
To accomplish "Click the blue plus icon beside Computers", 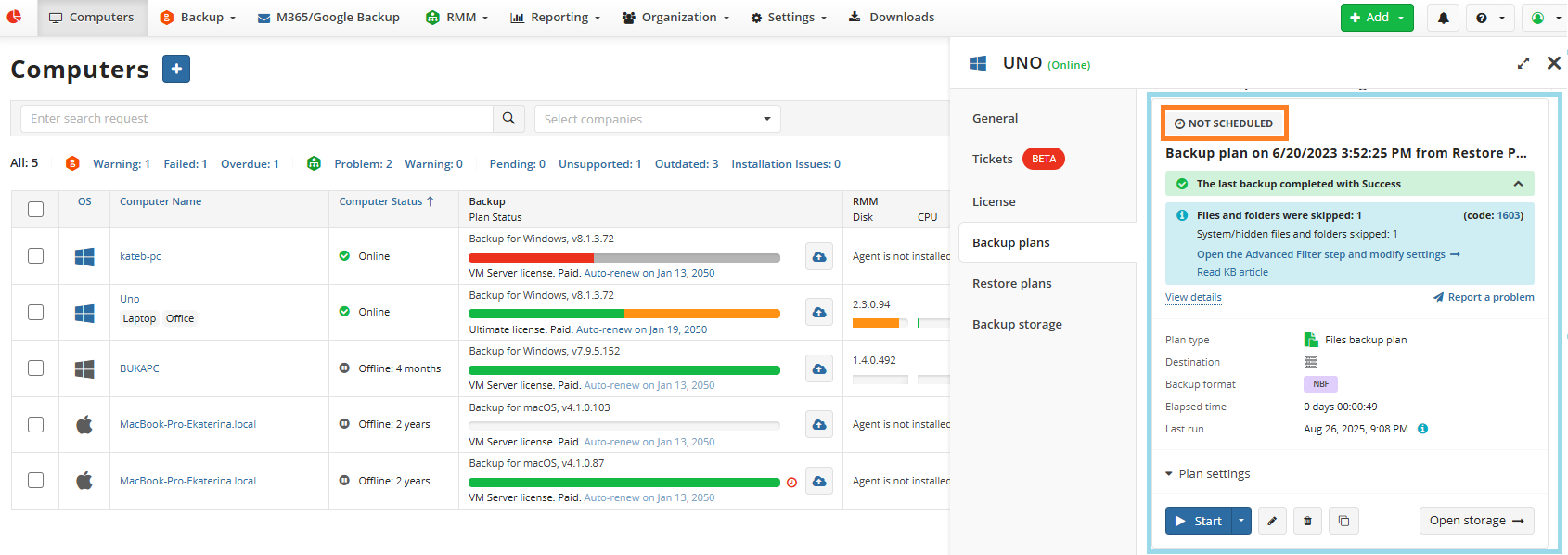I will [176, 69].
